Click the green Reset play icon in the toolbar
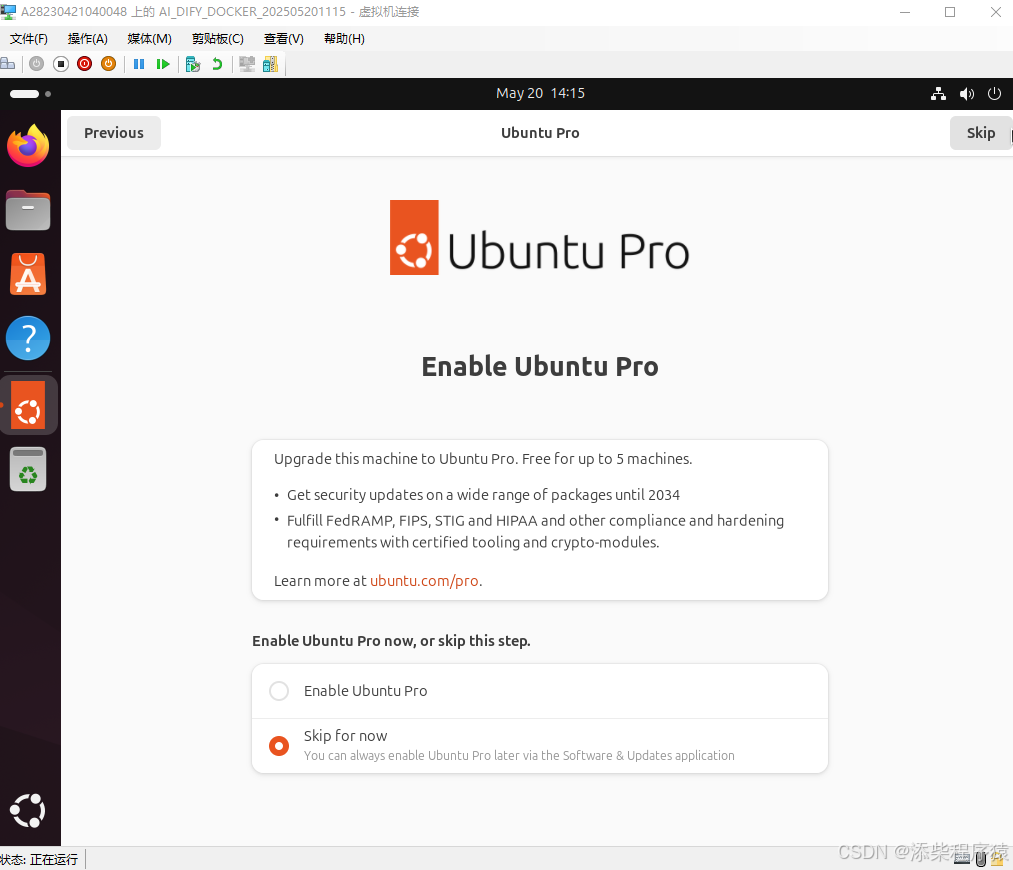The image size is (1013, 870). 163,64
